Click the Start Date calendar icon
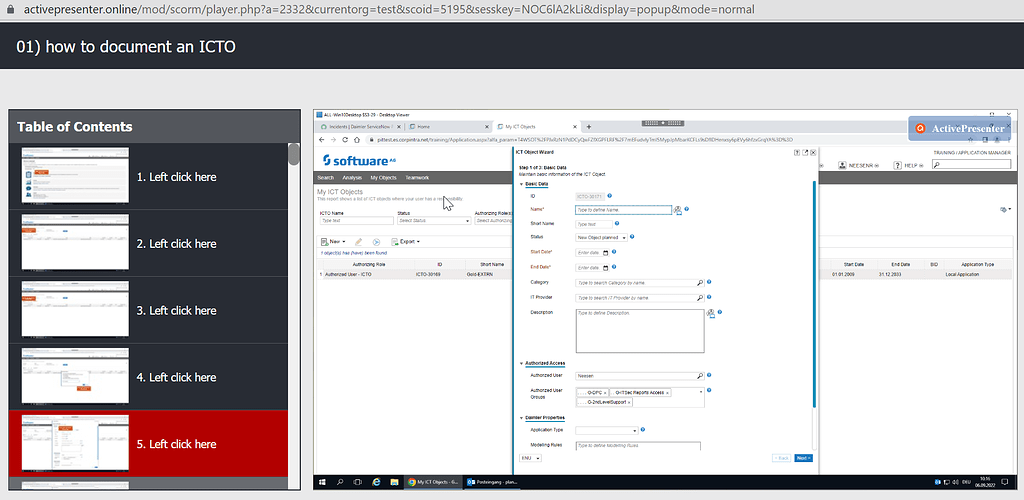The image size is (1024, 500). [606, 253]
